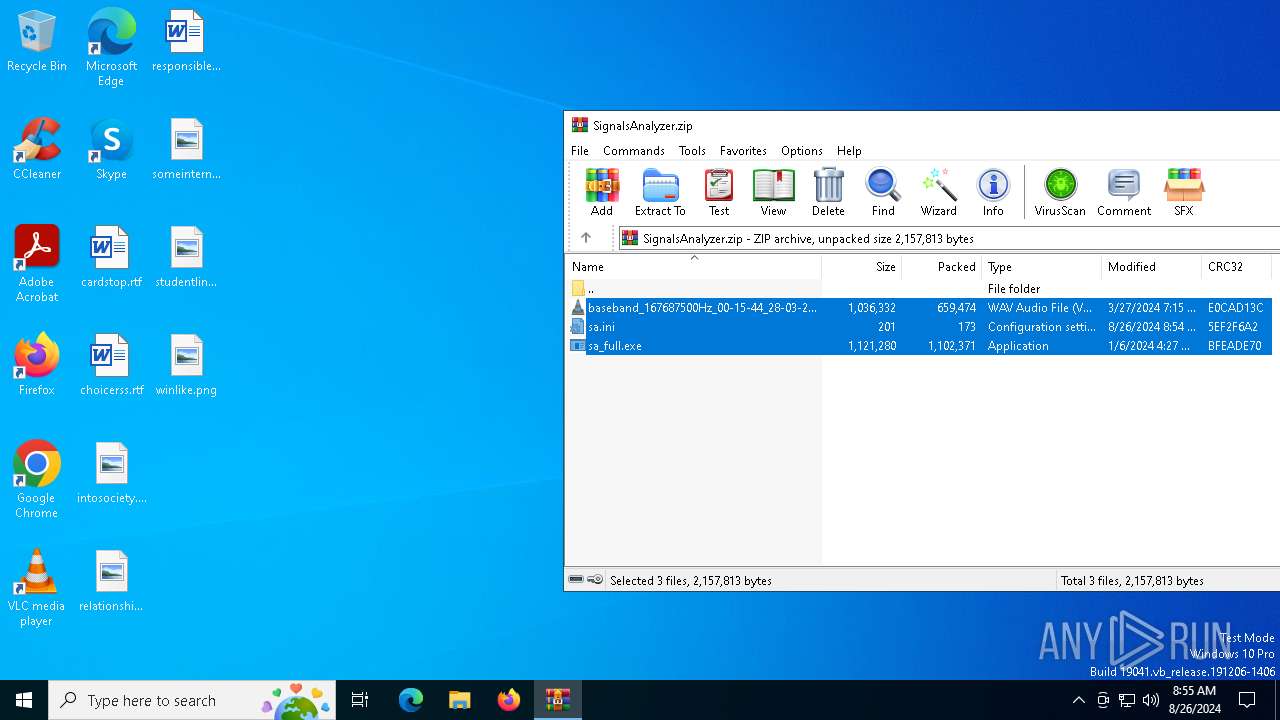Sort by the Modified column header
The width and height of the screenshot is (1280, 720).
tap(1152, 267)
